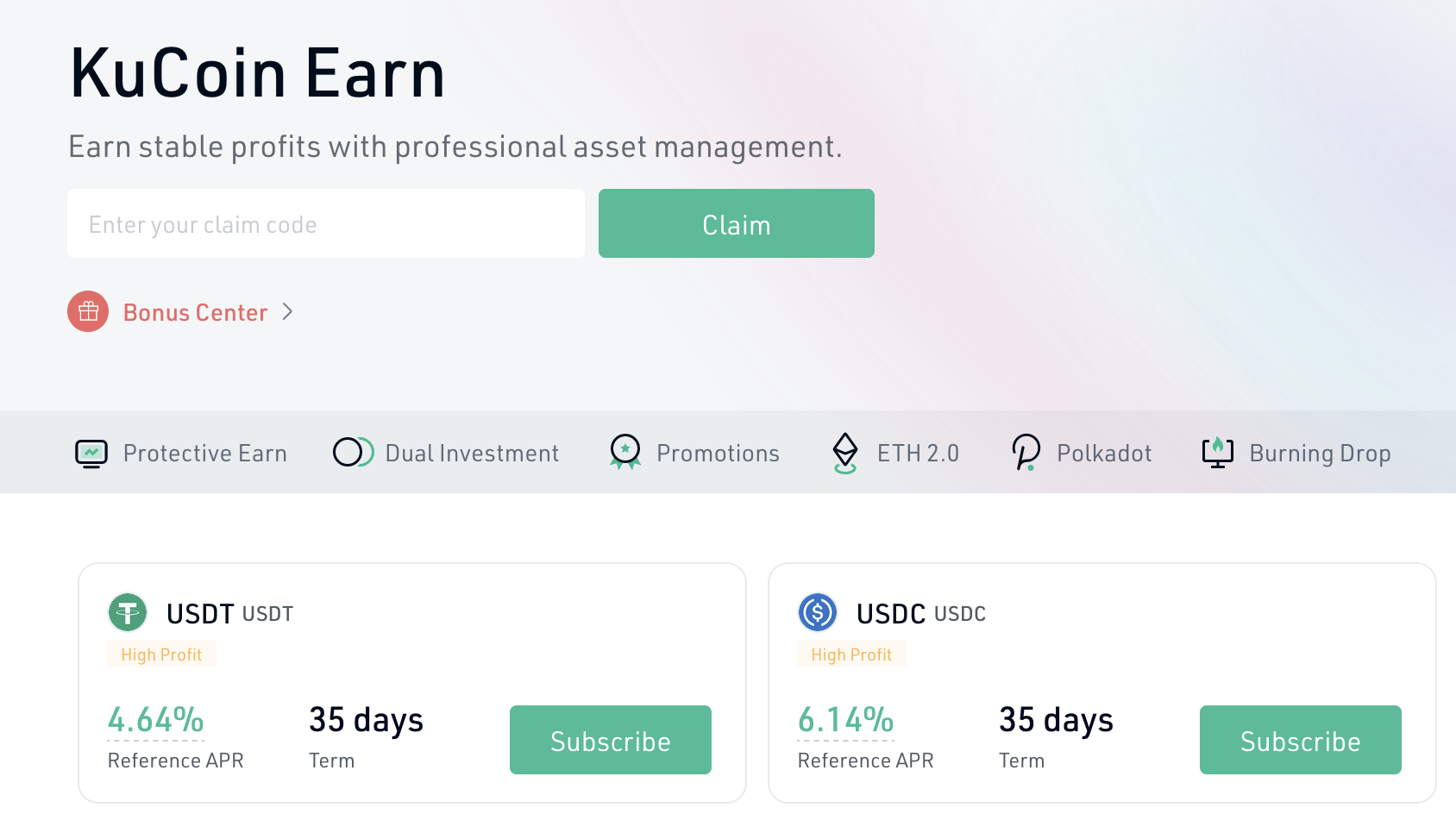Subscribe to the USDC 35-day product
This screenshot has width=1456, height=833.
coord(1301,740)
